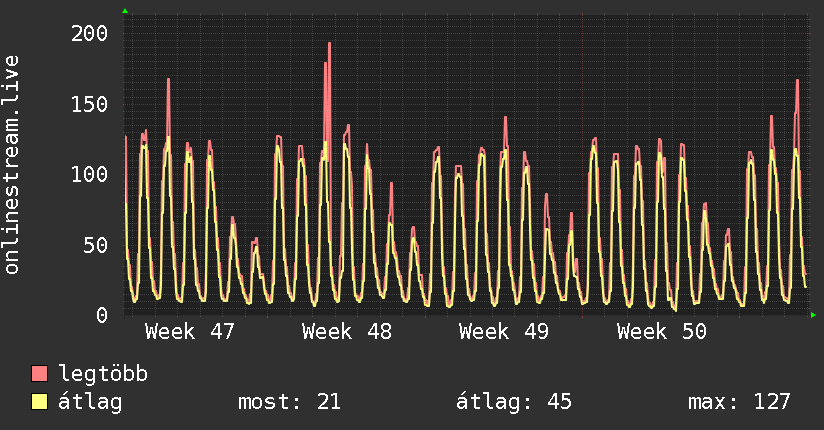Screen dimensions: 824x430
Task: Click the green arrow atop the y-axis
Action: pos(125,11)
